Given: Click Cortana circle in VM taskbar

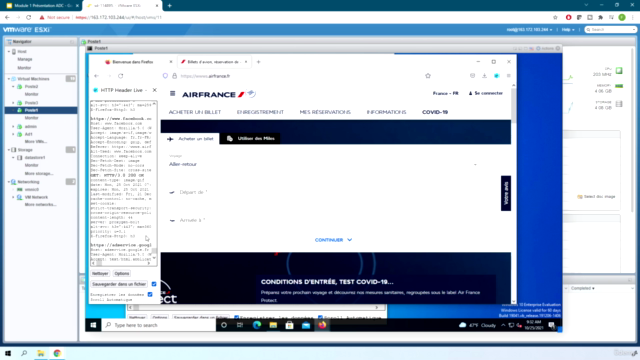Looking at the screenshot, I should [224, 325].
